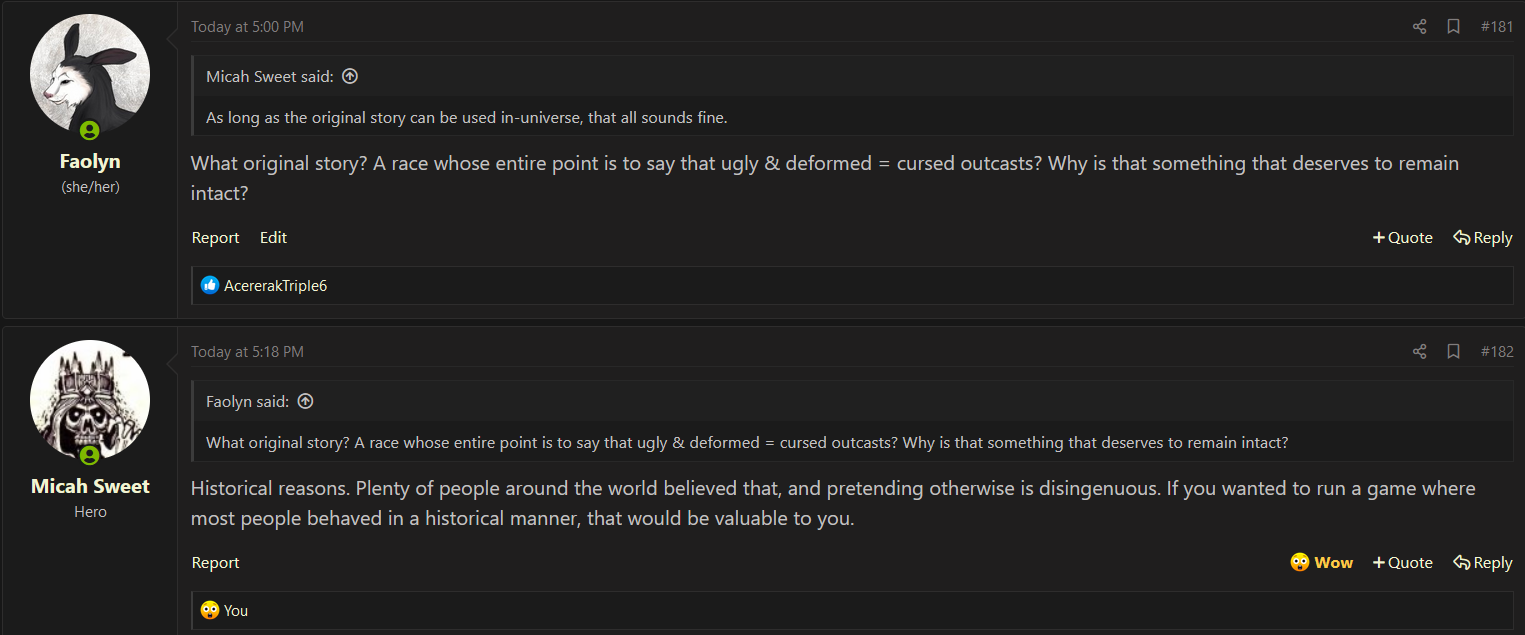Quote Micah Sweet's post #182
The width and height of the screenshot is (1525, 635).
(x=1403, y=562)
